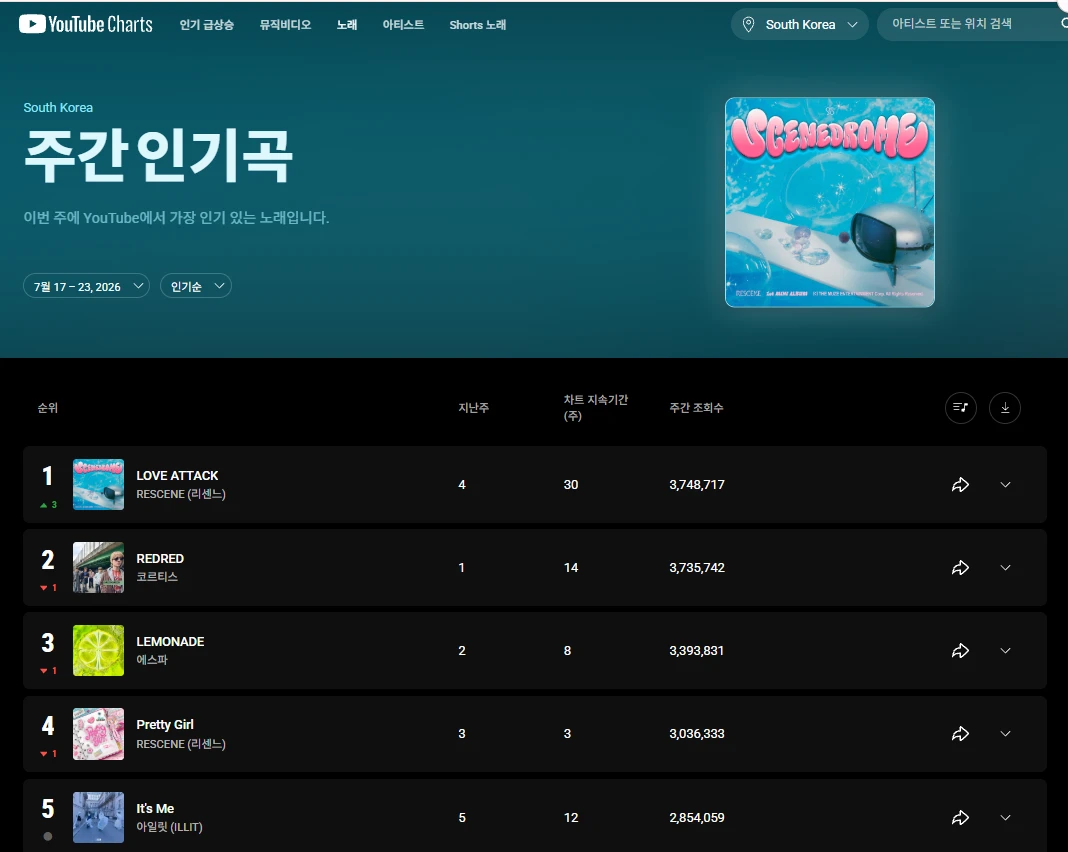Image resolution: width=1068 pixels, height=852 pixels.
Task: Click the 주간 조회수 column header
Action: click(696, 407)
